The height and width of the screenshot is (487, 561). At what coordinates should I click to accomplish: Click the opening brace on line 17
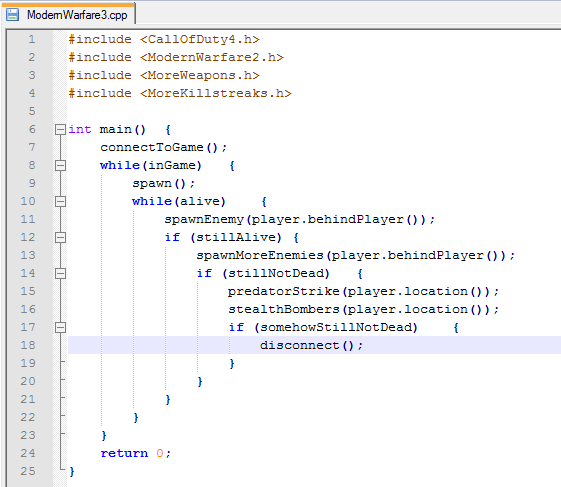[456, 327]
